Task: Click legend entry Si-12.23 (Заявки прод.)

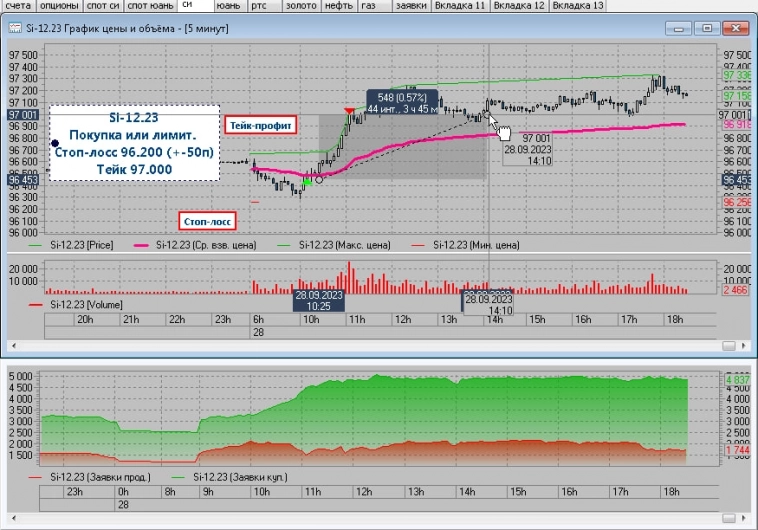Action: click(90, 477)
